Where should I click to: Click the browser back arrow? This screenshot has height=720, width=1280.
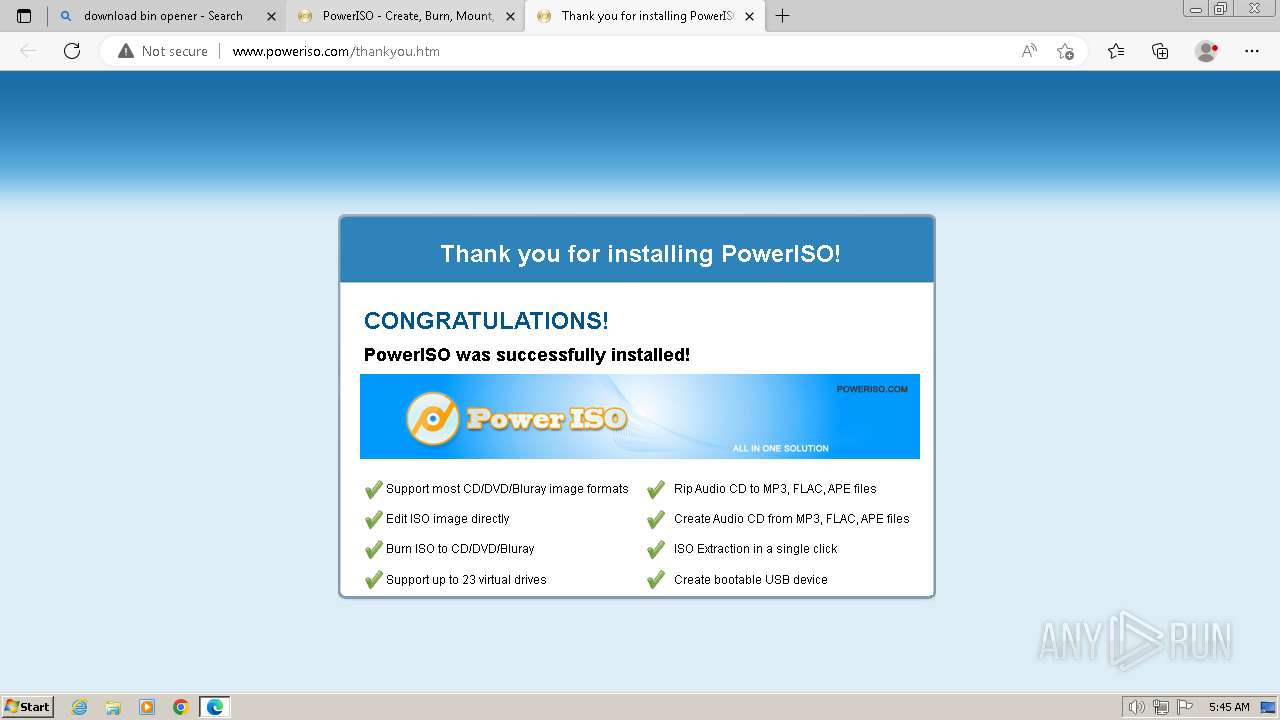[x=28, y=51]
